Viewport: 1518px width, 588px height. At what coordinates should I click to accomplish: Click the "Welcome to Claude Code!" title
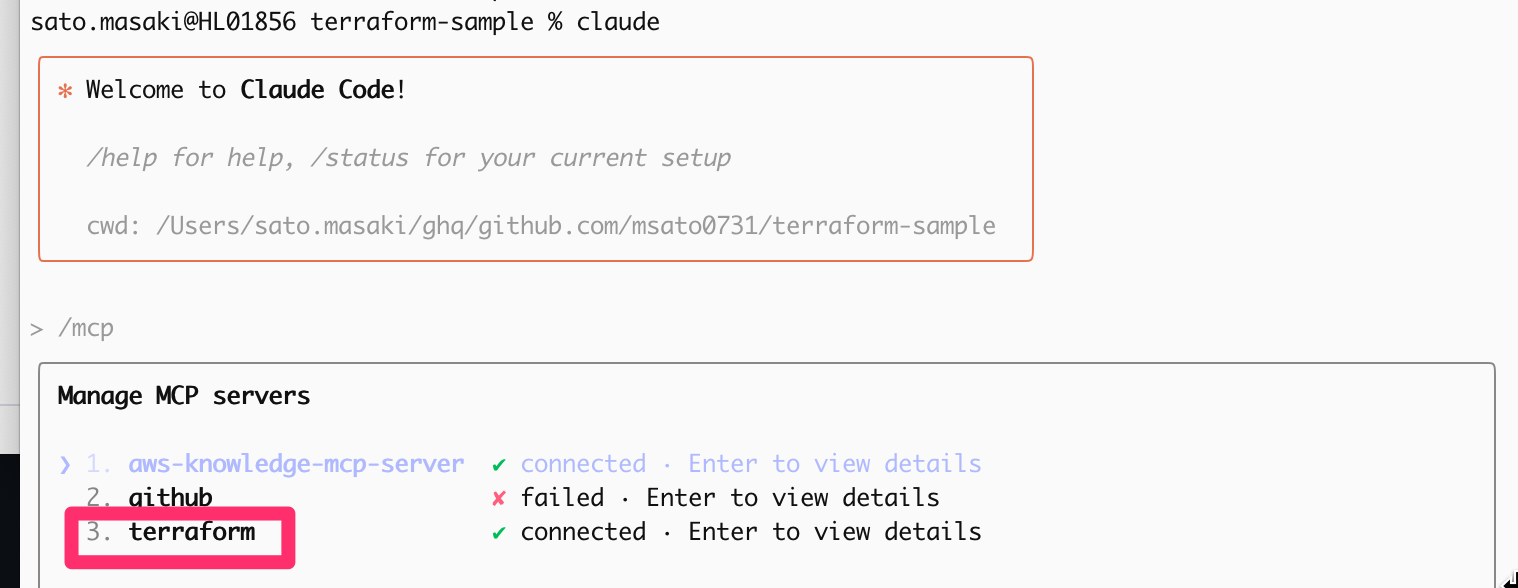(x=246, y=90)
